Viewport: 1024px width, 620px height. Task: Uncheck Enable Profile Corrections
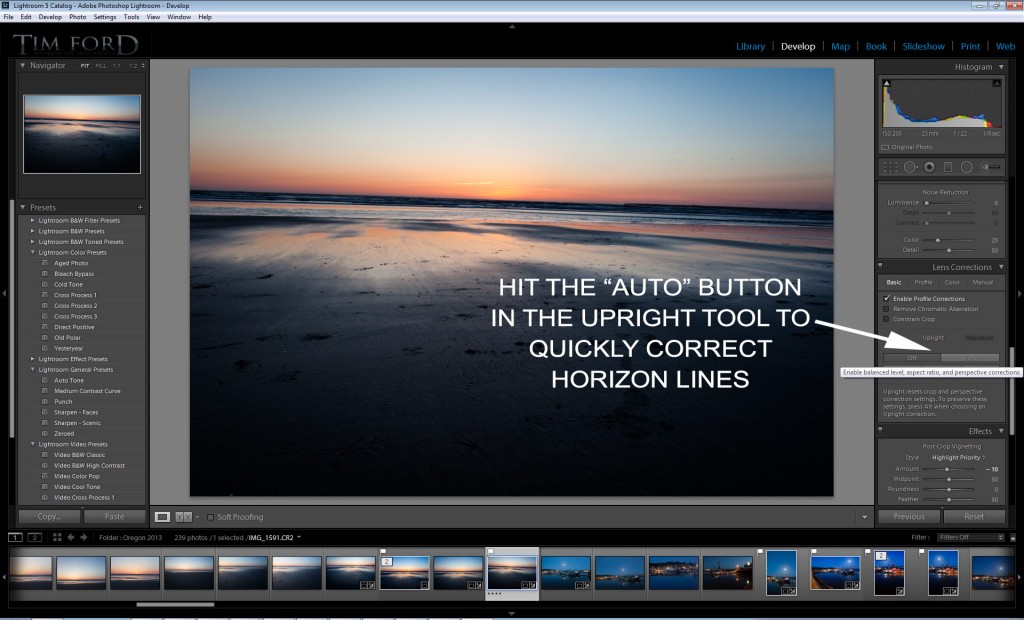tap(887, 299)
